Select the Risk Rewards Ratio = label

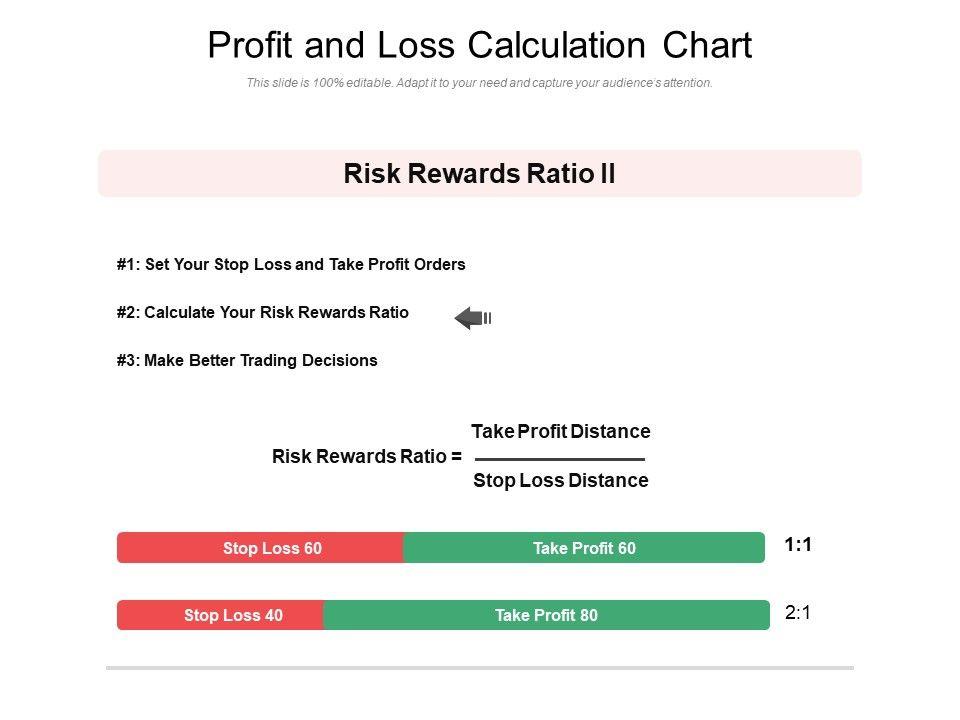tap(366, 457)
